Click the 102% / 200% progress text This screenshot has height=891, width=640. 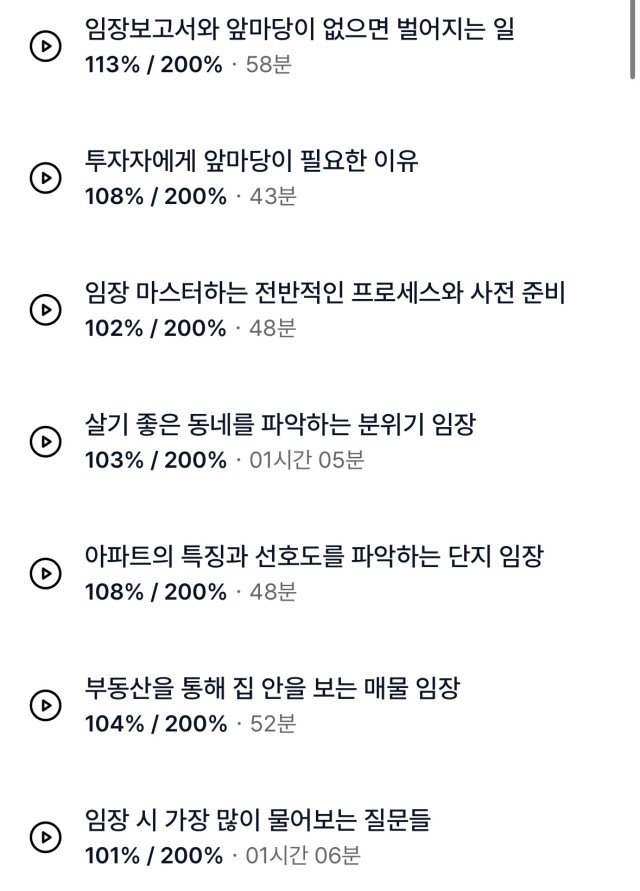click(156, 328)
